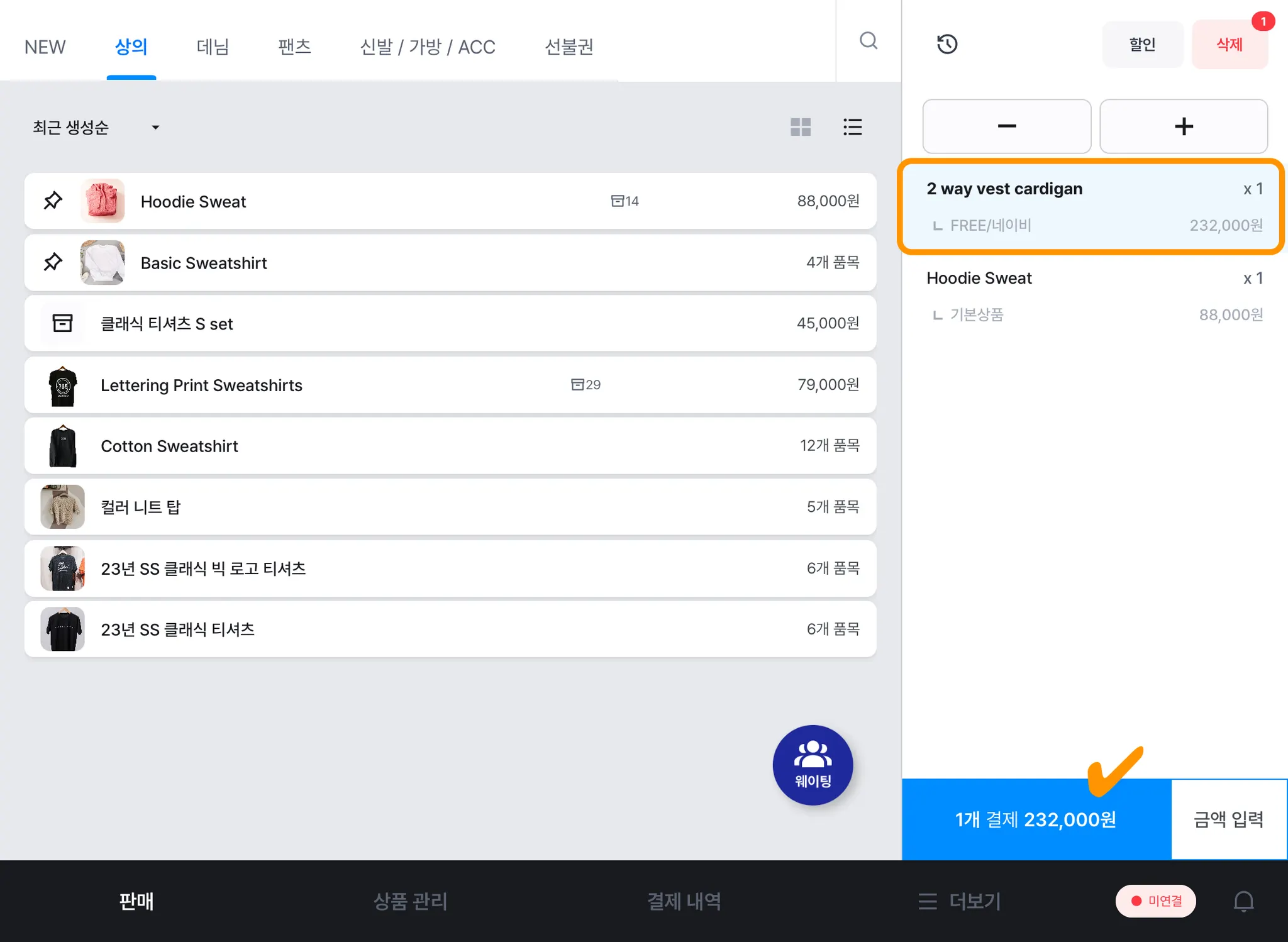Unpin the Hoodie Sweat pin icon
This screenshot has width=1288, height=942.
coord(53,201)
